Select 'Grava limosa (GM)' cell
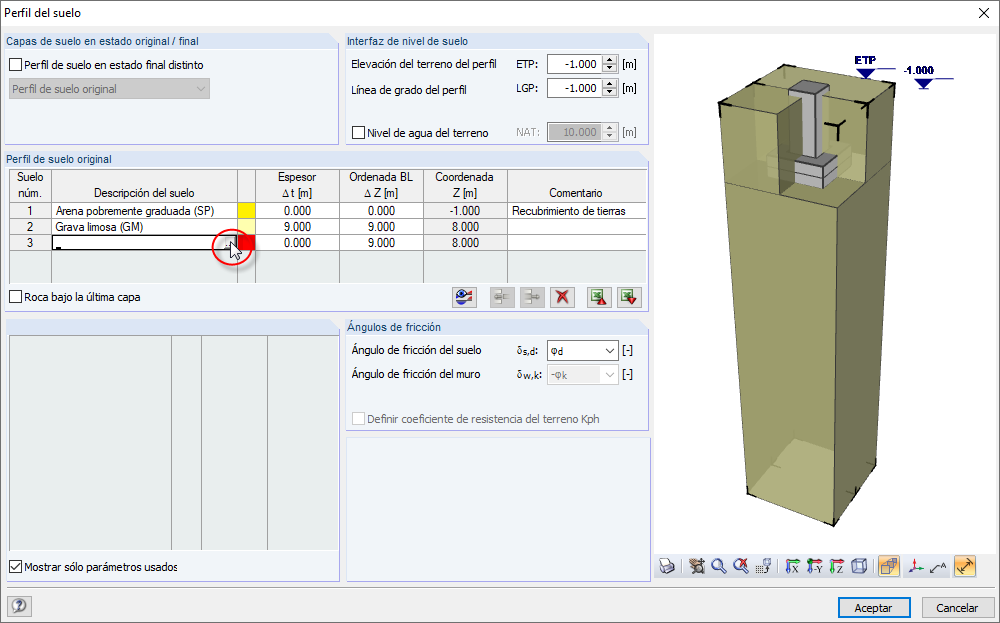The width and height of the screenshot is (1000, 623). click(x=144, y=226)
